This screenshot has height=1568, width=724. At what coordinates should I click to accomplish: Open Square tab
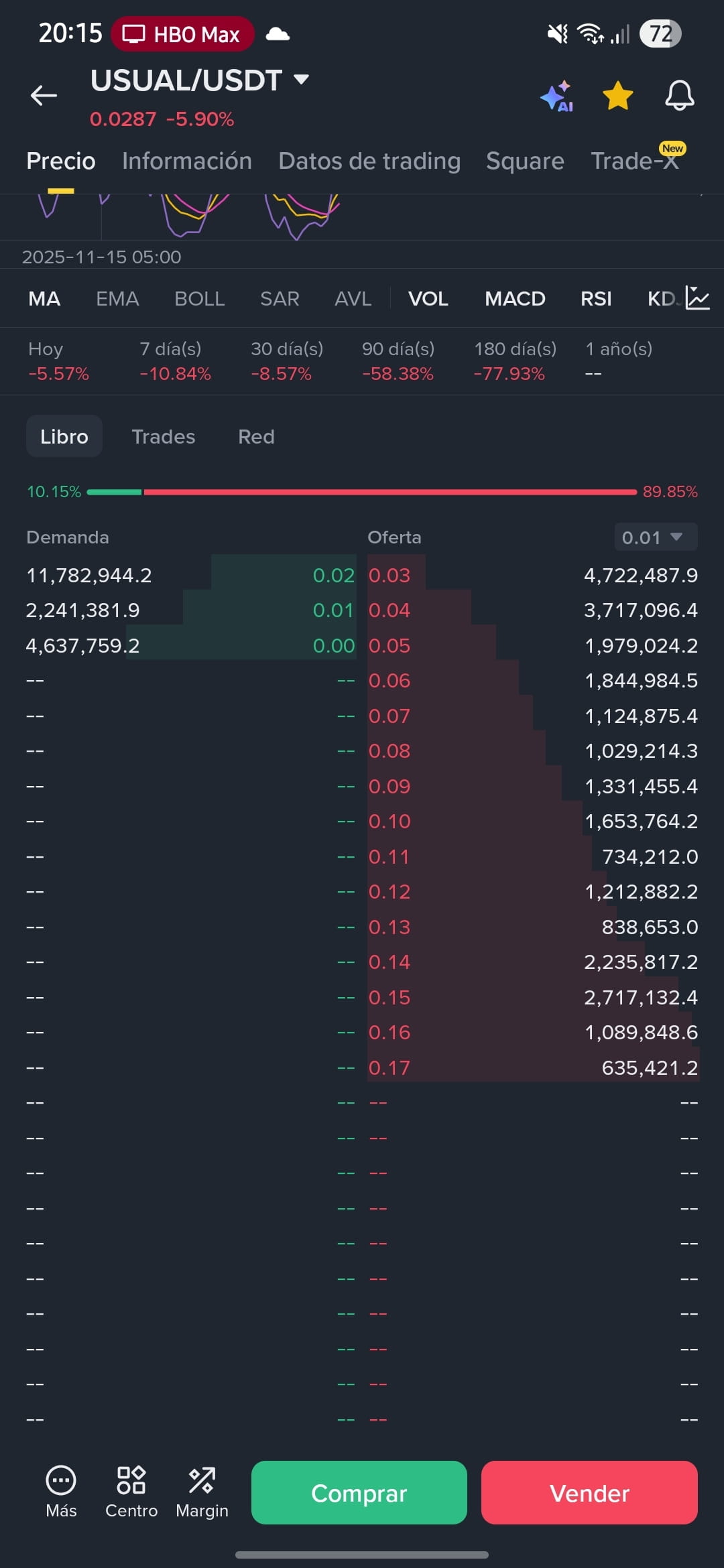point(525,161)
